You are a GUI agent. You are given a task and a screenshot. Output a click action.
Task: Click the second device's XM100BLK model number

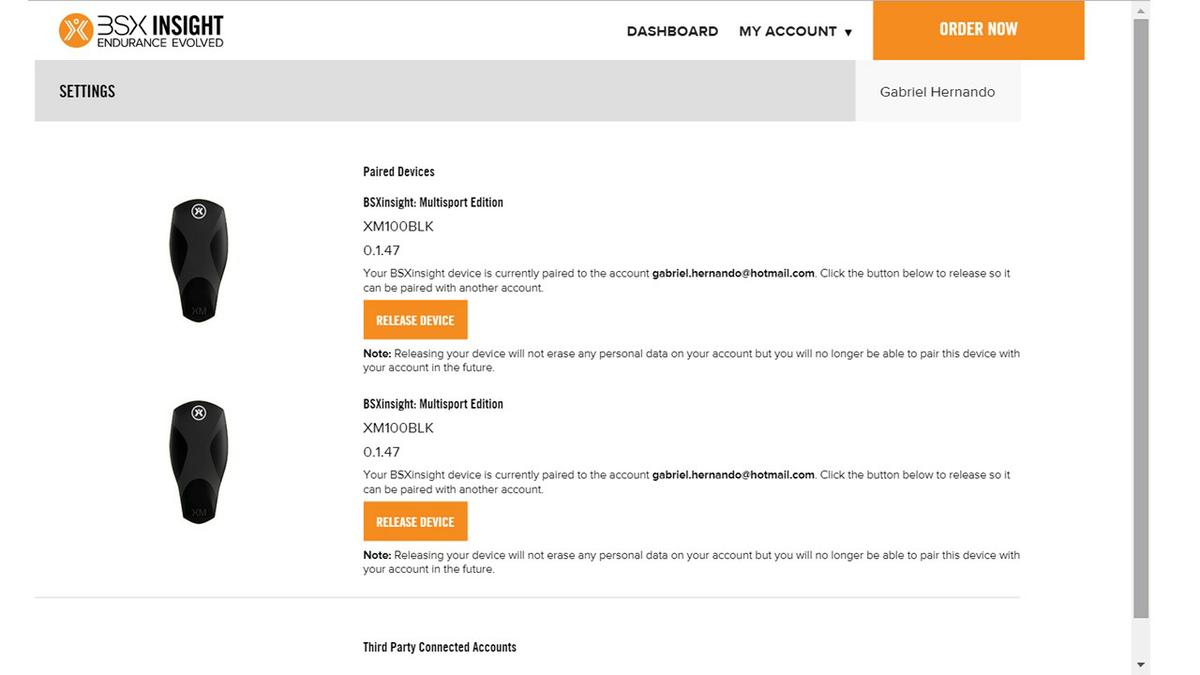[398, 428]
